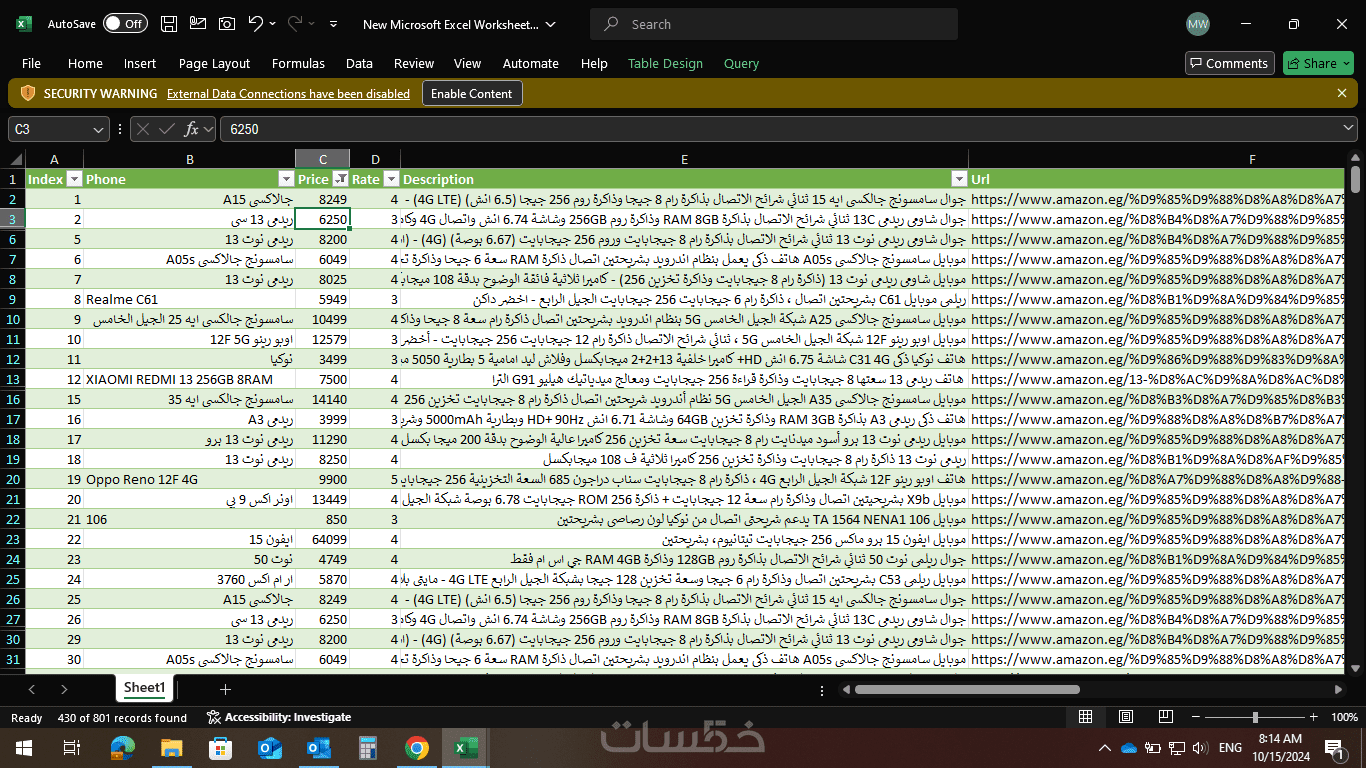Open the filtered Price column dropdown
1366x768 pixels.
(340, 179)
